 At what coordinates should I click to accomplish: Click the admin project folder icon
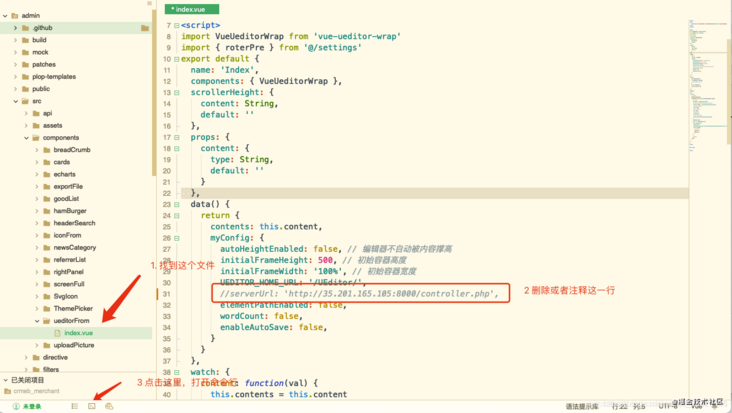click(14, 15)
